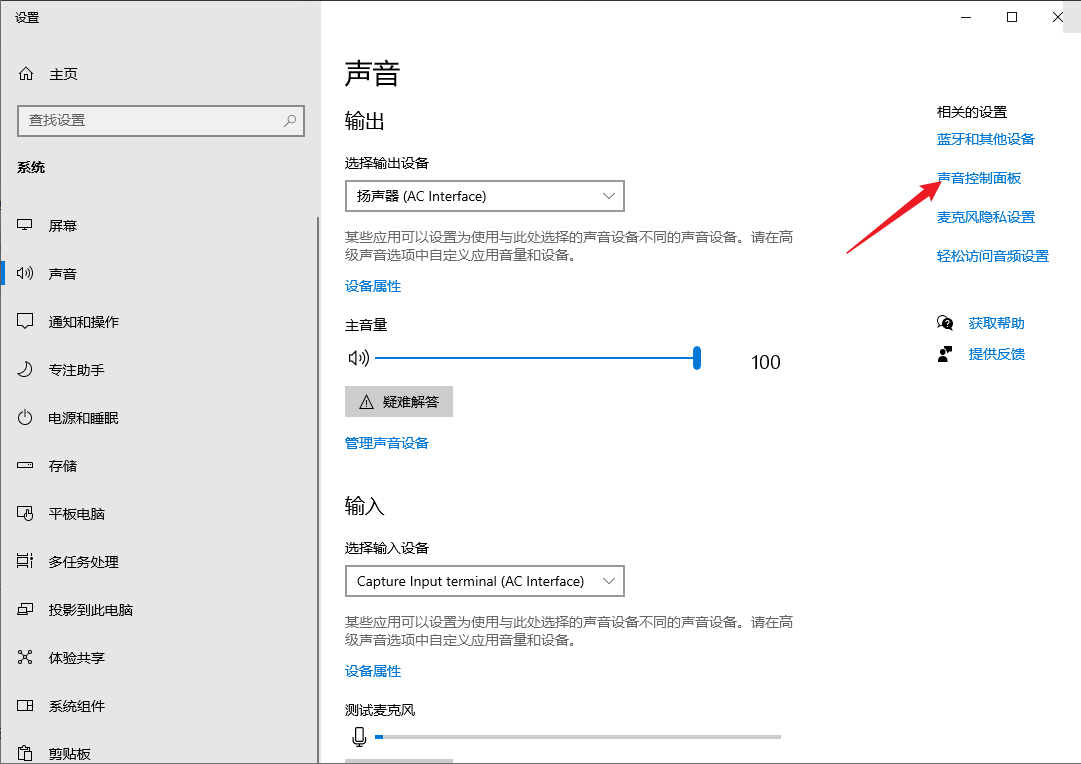Click the master volume slider handle
Viewport: 1081px width, 764px height.
697,358
